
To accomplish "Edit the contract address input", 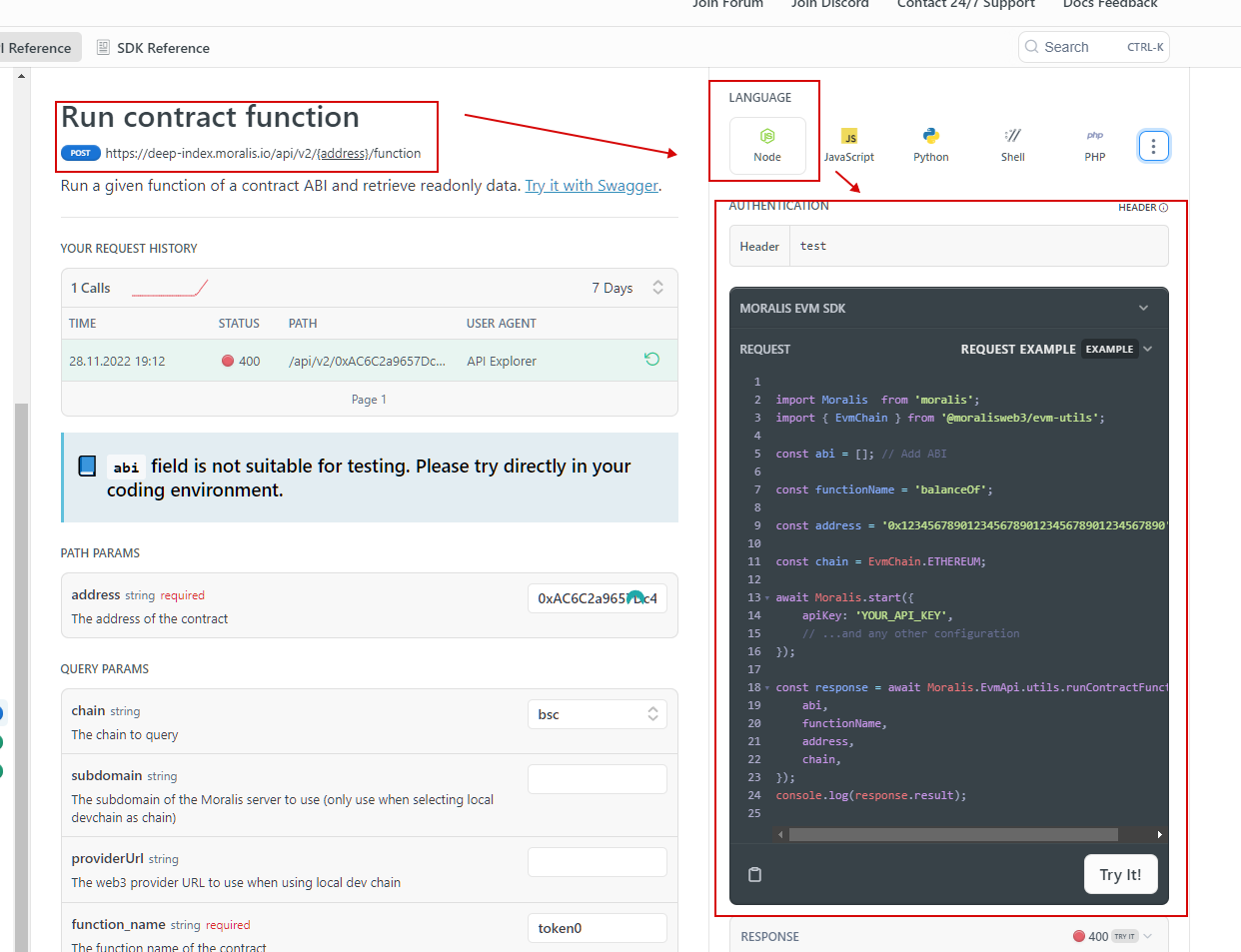I will click(597, 598).
